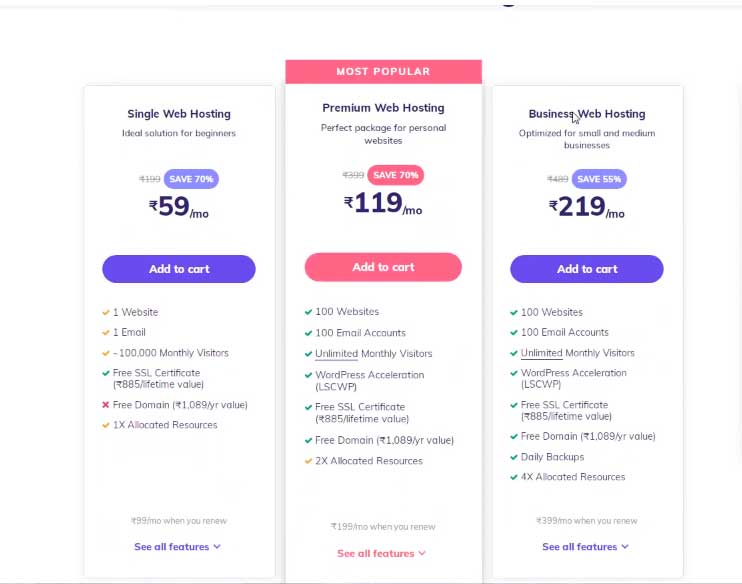Screen dimensions: 742x584
Task: Click the yellow checkmark beside 2X Allocated Resources
Action: pos(309,461)
